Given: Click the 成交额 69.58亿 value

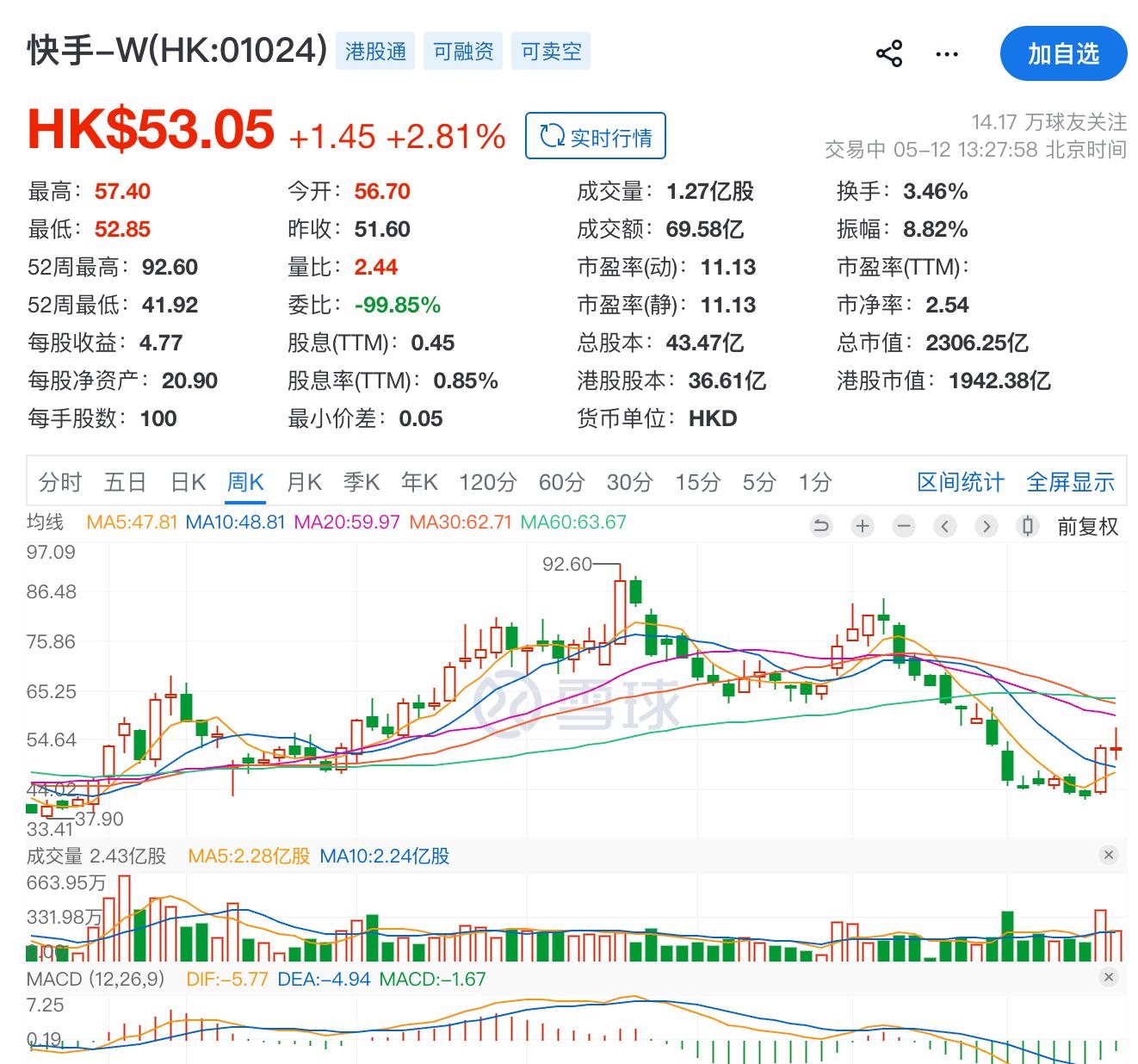Looking at the screenshot, I should 705,229.
